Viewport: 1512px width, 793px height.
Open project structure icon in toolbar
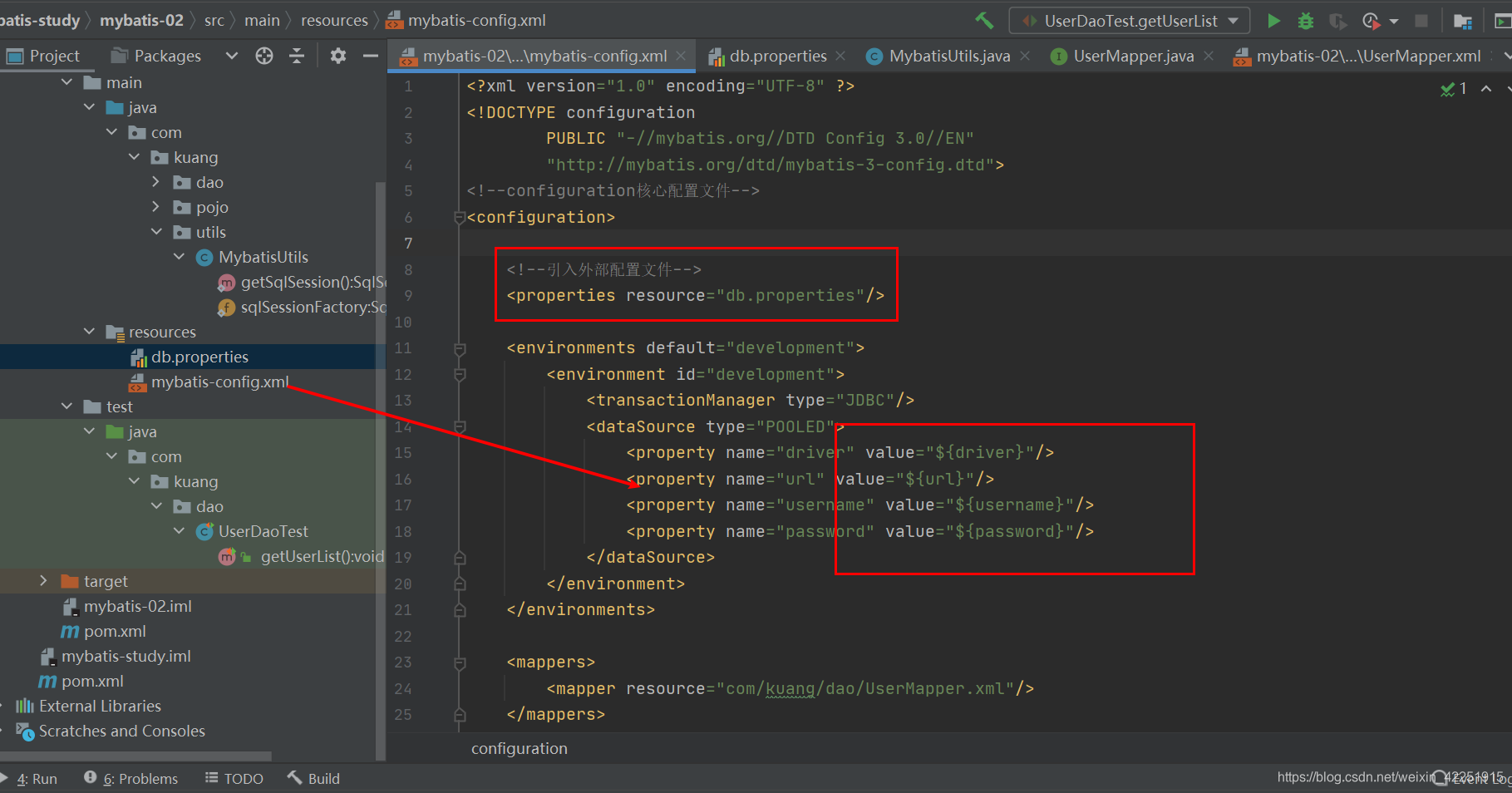pyautogui.click(x=1463, y=21)
